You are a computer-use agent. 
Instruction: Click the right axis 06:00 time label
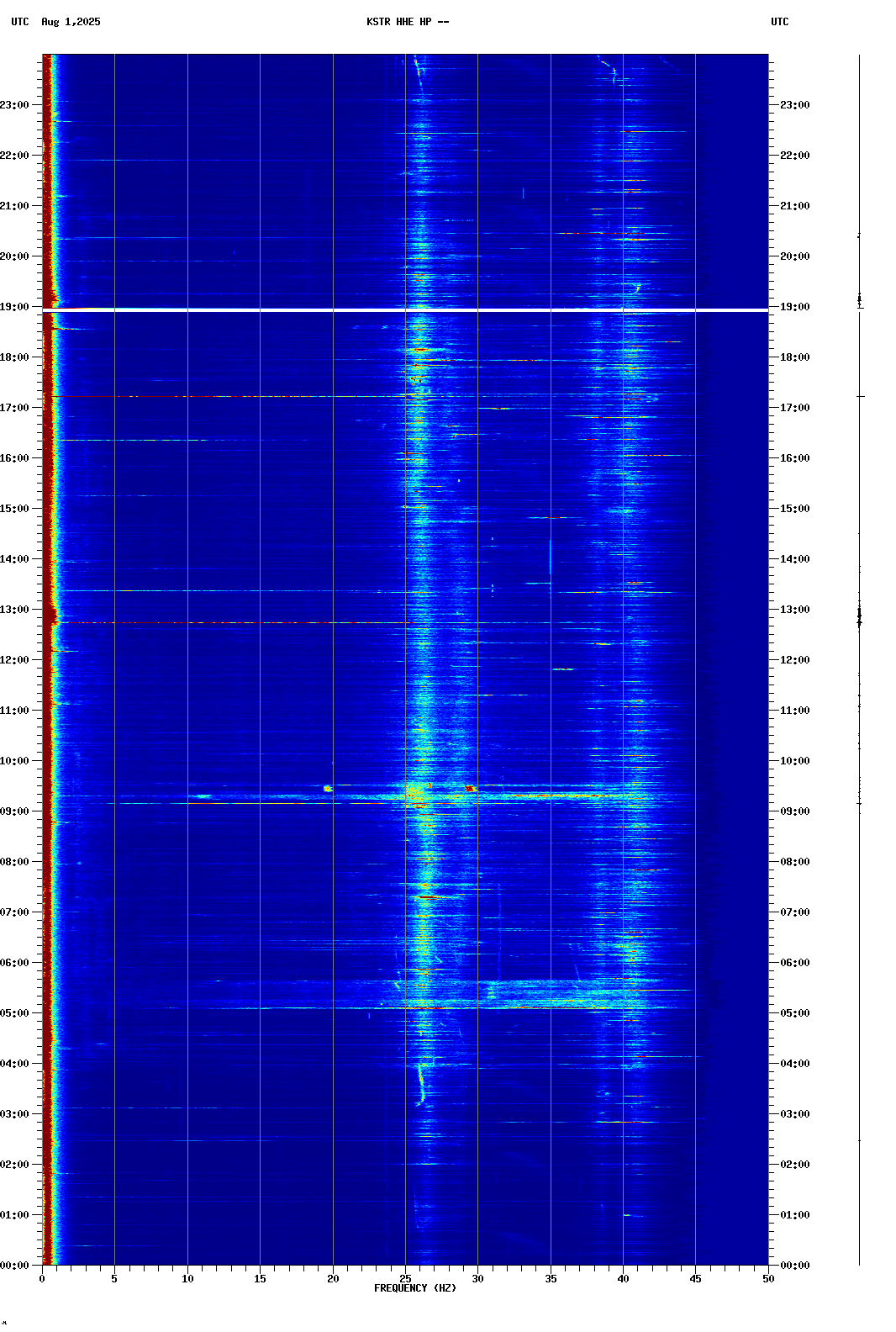795,963
